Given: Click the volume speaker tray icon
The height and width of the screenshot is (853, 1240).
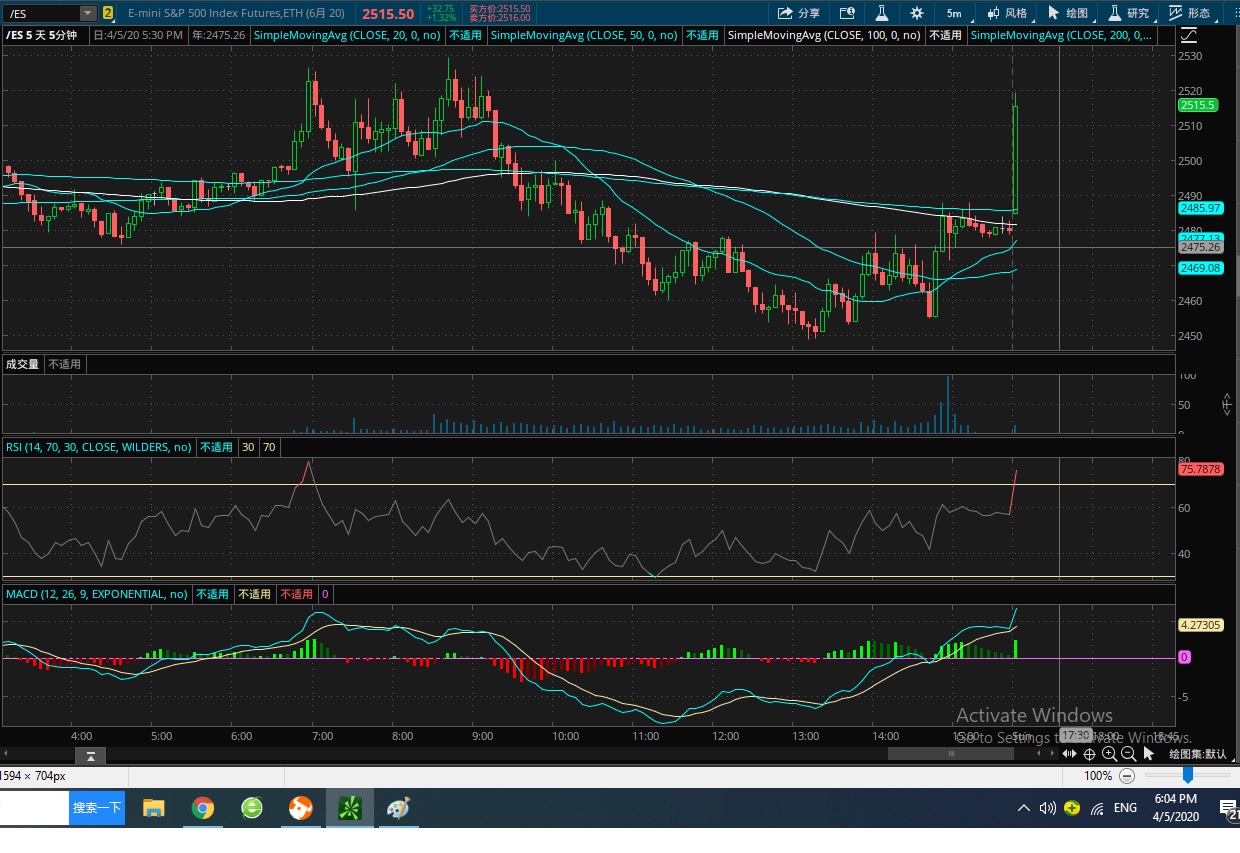Looking at the screenshot, I should (1047, 808).
